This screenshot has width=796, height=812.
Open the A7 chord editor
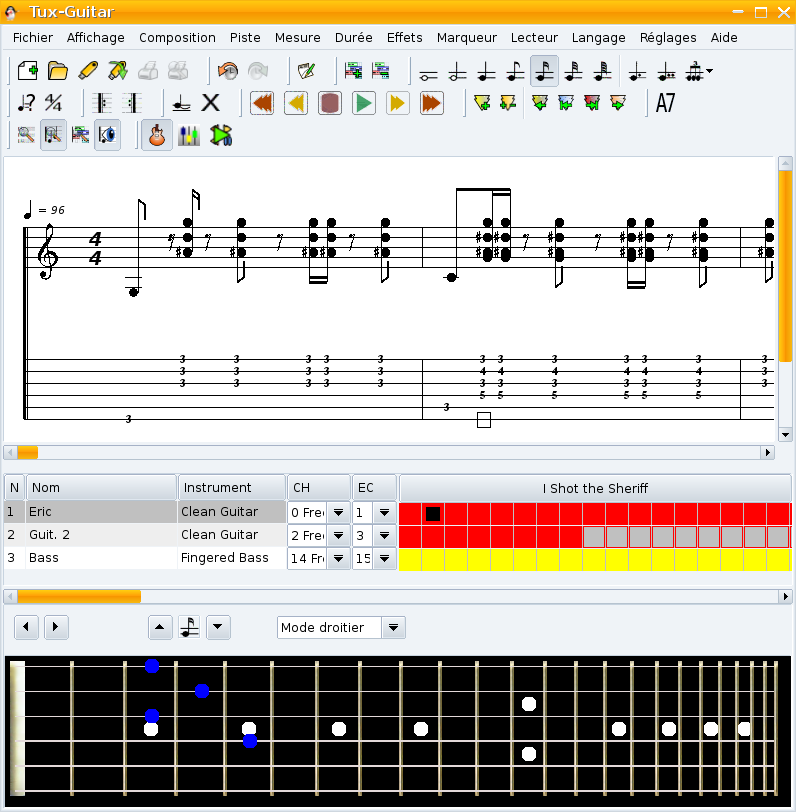pyautogui.click(x=665, y=103)
